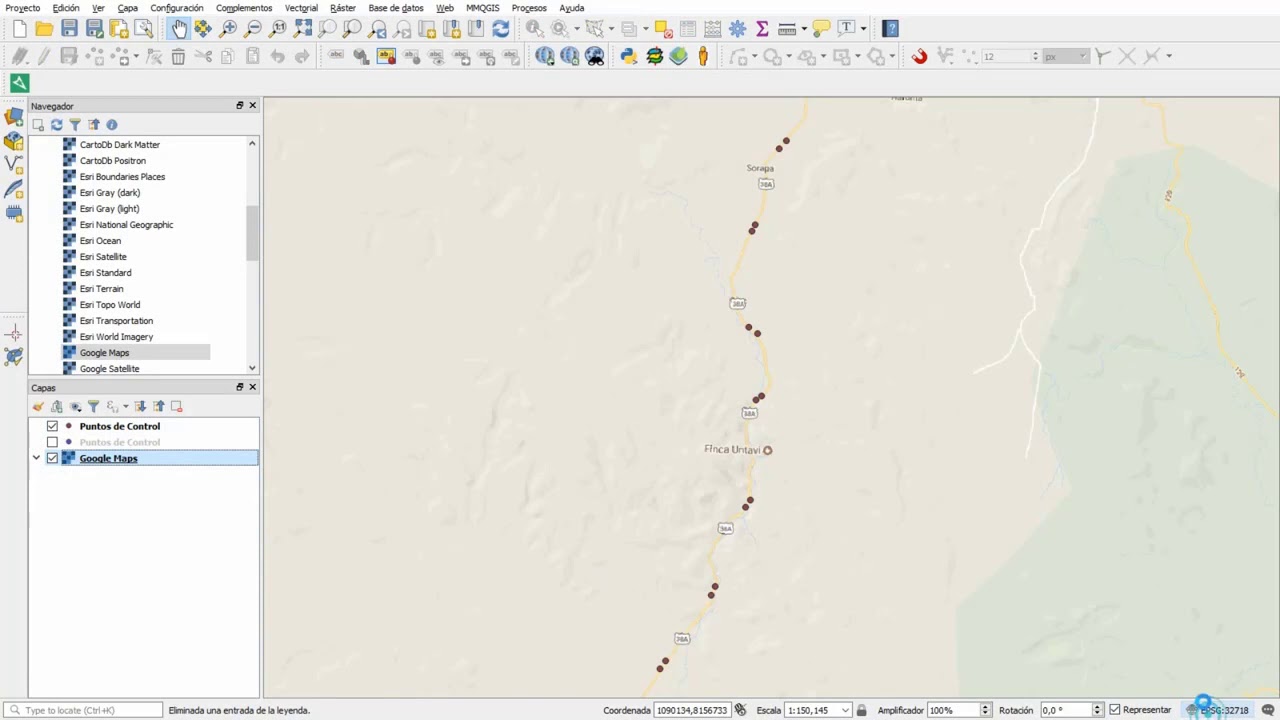Uncheck the visible Puntos de Control layer
The image size is (1280, 720).
click(x=52, y=426)
